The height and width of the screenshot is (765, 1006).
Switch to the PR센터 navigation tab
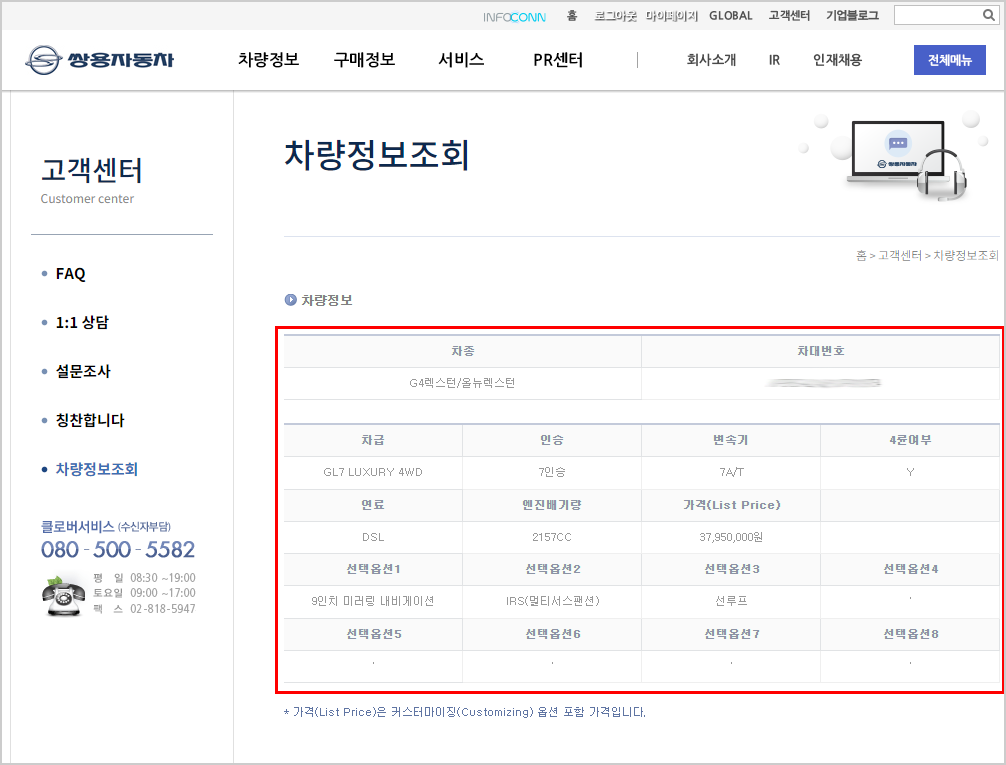click(556, 60)
